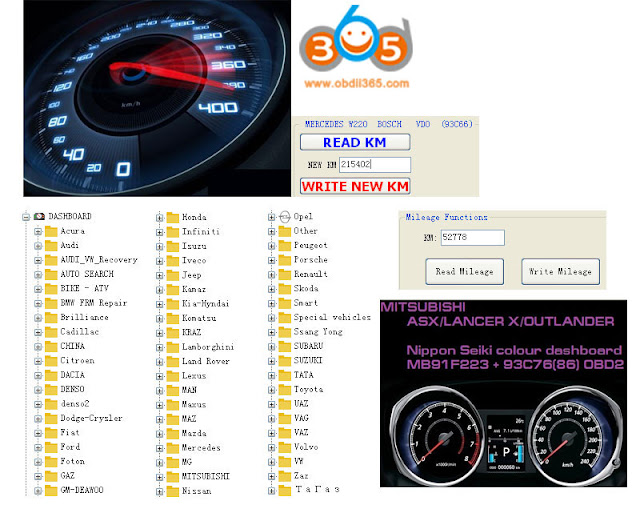The width and height of the screenshot is (640, 509).
Task: Click the Opel logo icon
Action: click(x=285, y=217)
